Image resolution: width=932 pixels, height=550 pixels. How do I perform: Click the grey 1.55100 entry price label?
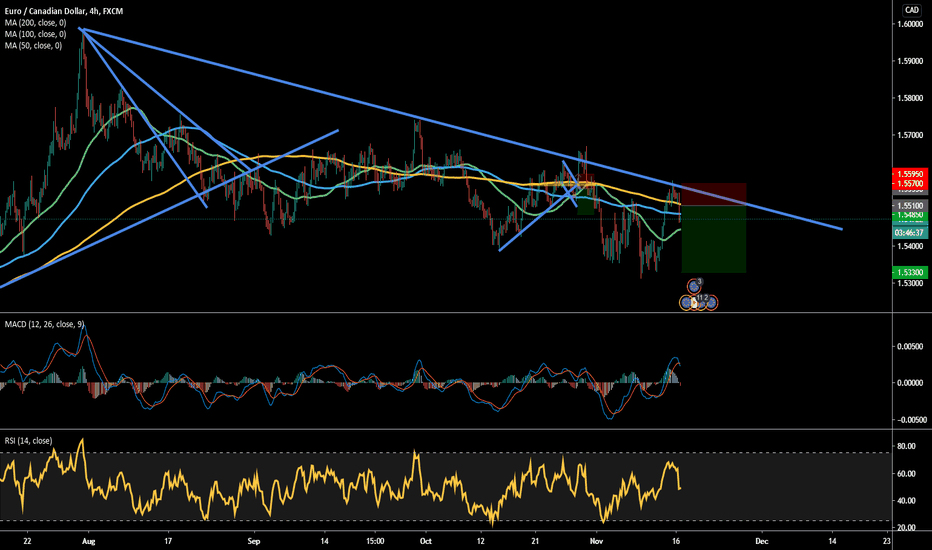910,206
